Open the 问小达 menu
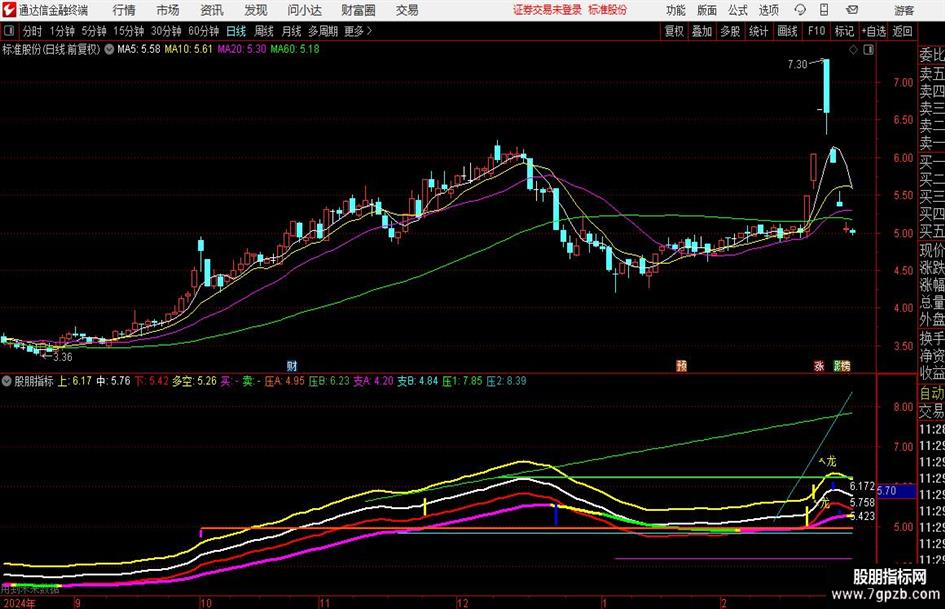This screenshot has width=945, height=609. (x=304, y=10)
